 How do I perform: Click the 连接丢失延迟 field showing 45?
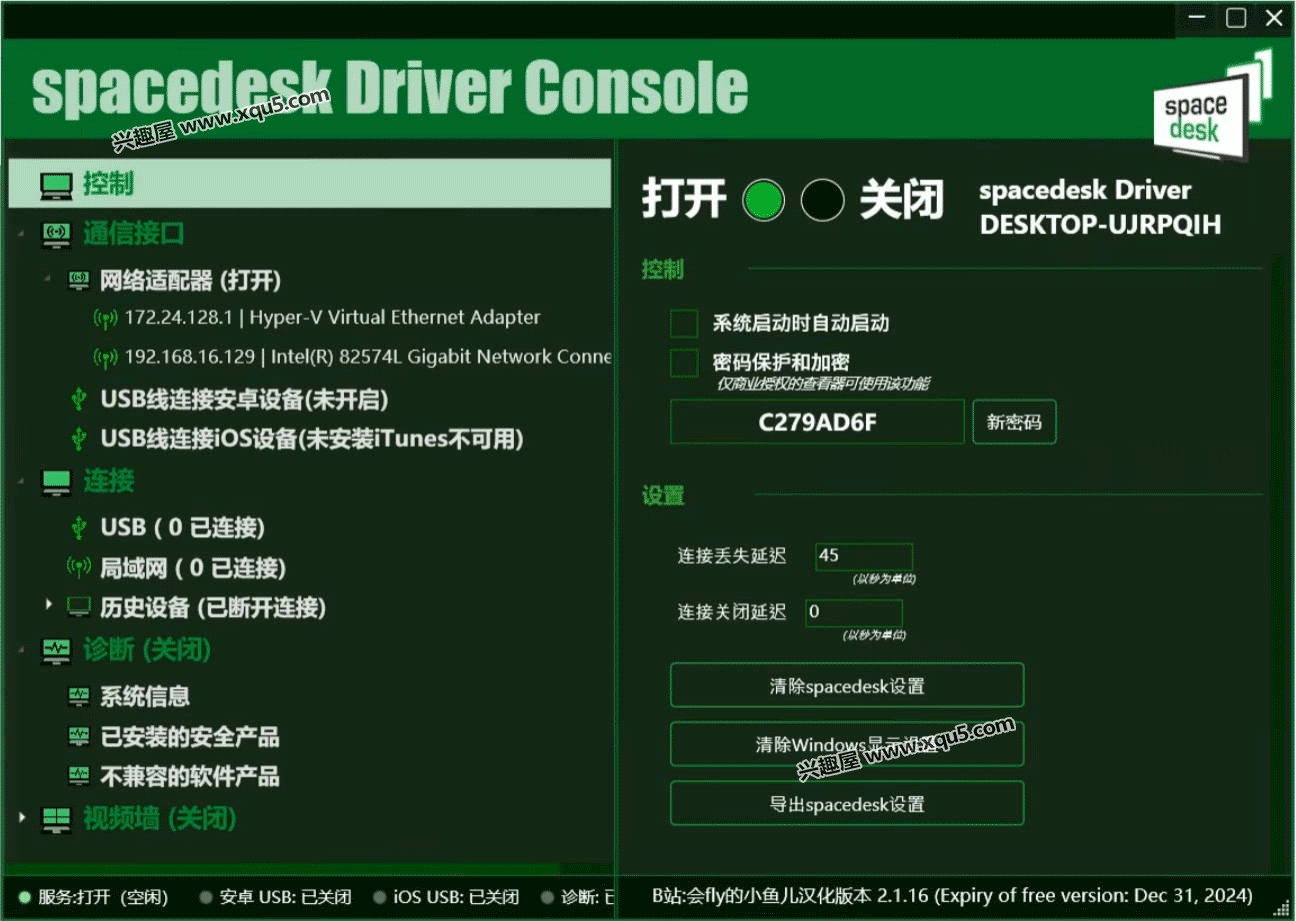[864, 556]
